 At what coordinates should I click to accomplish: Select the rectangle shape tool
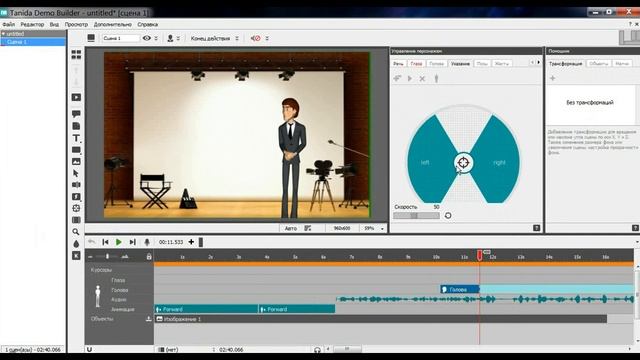coord(76,150)
